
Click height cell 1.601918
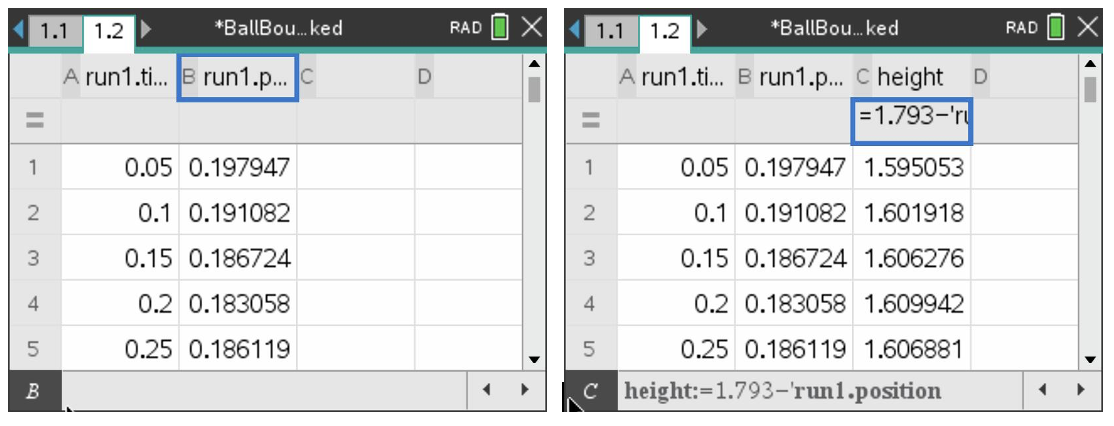[x=912, y=212]
